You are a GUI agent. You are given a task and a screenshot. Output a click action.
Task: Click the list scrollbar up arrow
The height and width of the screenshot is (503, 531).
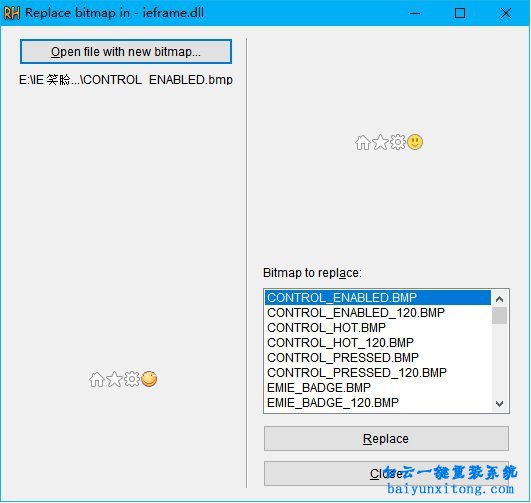tap(499, 299)
